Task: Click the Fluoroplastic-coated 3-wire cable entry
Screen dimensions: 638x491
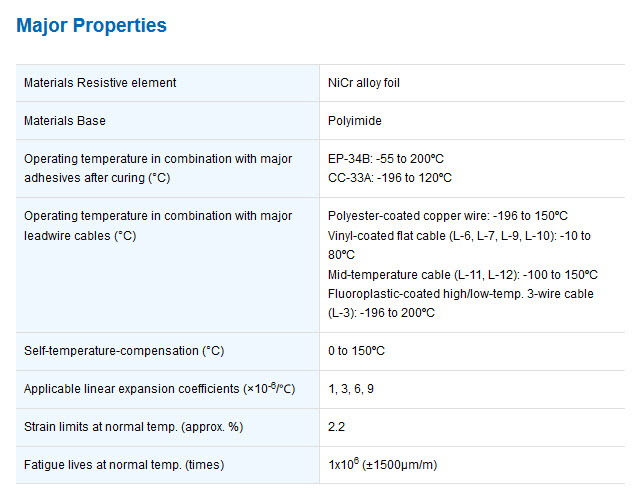Action: pyautogui.click(x=461, y=303)
